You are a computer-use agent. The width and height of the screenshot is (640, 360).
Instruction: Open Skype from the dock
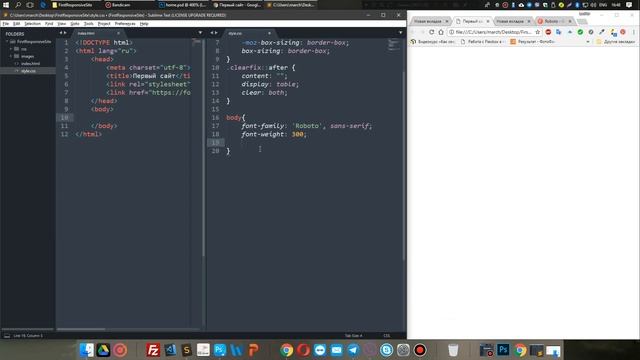(387, 350)
